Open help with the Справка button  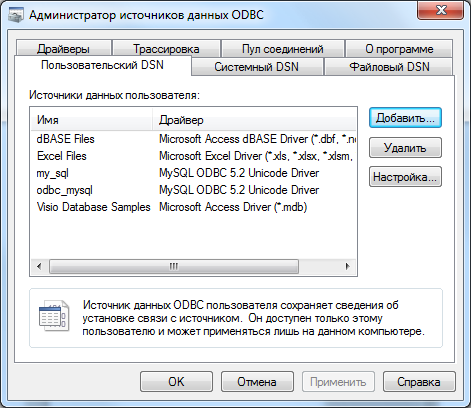pyautogui.click(x=419, y=382)
